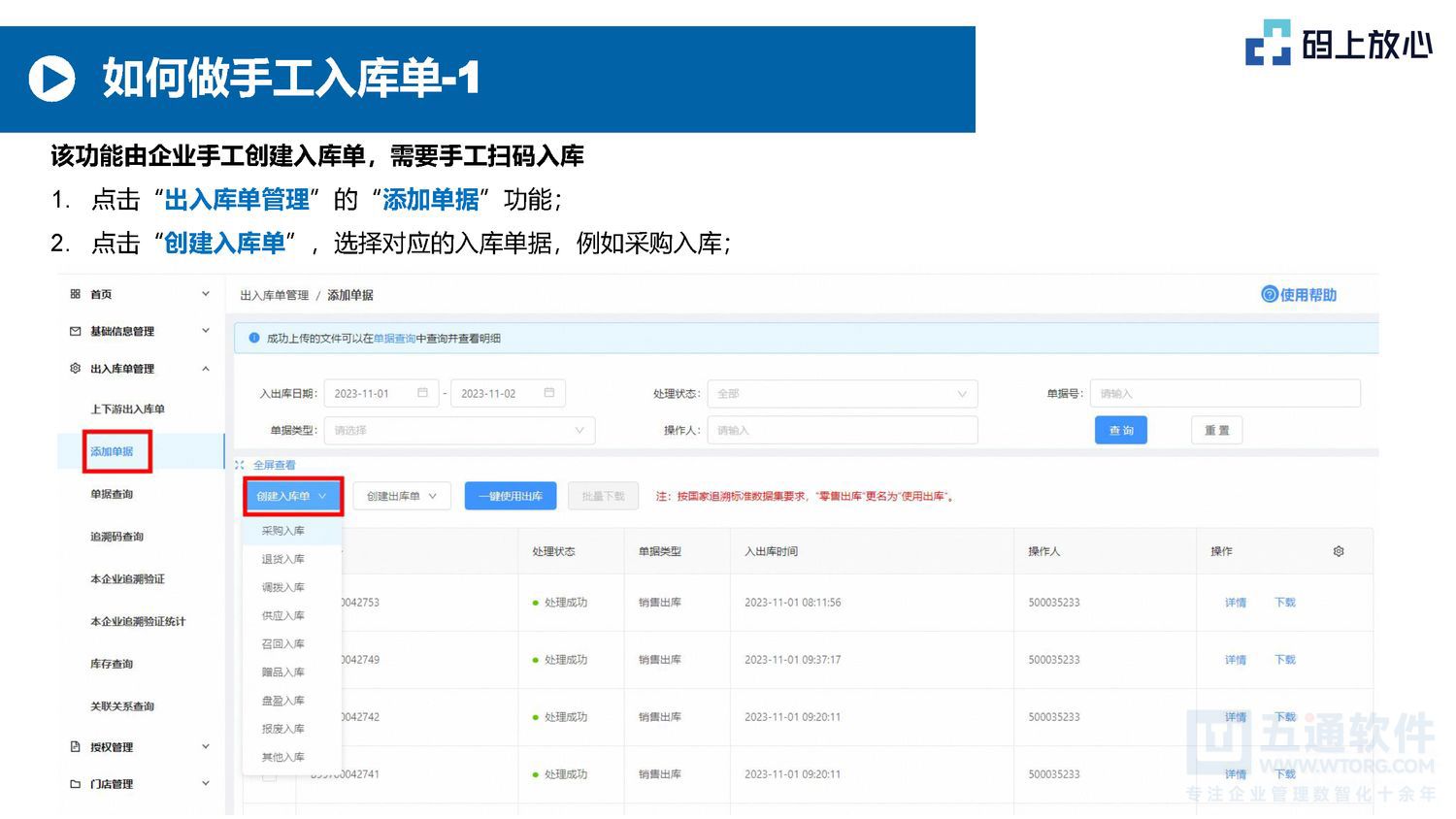Open the column settings gear in the table header
Viewport: 1456px width, 819px height.
(1339, 550)
